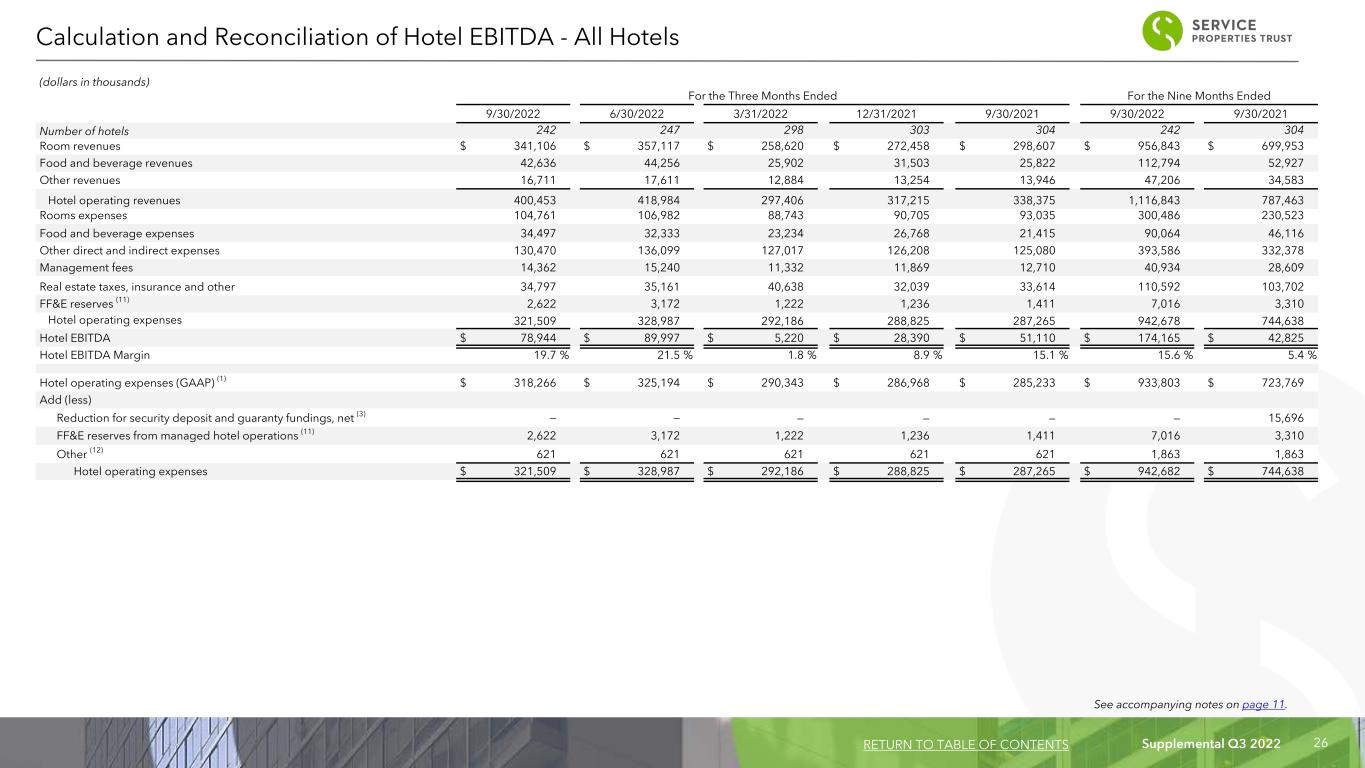This screenshot has height=768, width=1365.
Task: Select the slide title about Hotel EBITDA
Action: (x=357, y=38)
